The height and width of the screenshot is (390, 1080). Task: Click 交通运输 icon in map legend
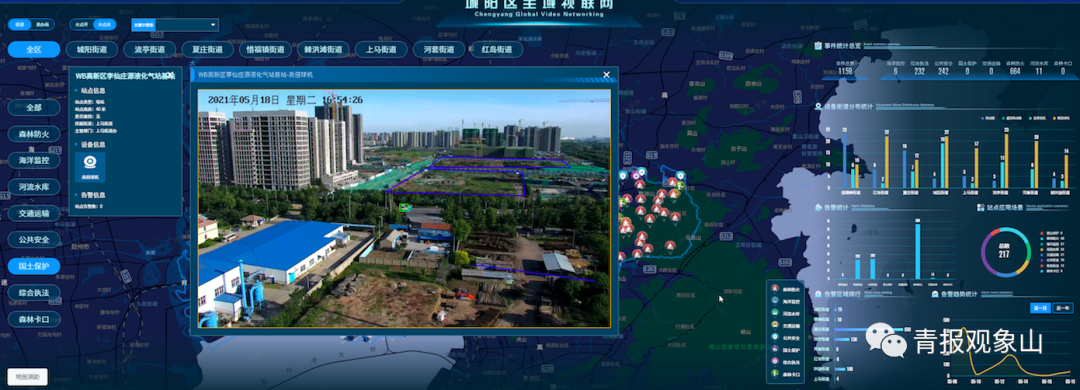[x=776, y=326]
